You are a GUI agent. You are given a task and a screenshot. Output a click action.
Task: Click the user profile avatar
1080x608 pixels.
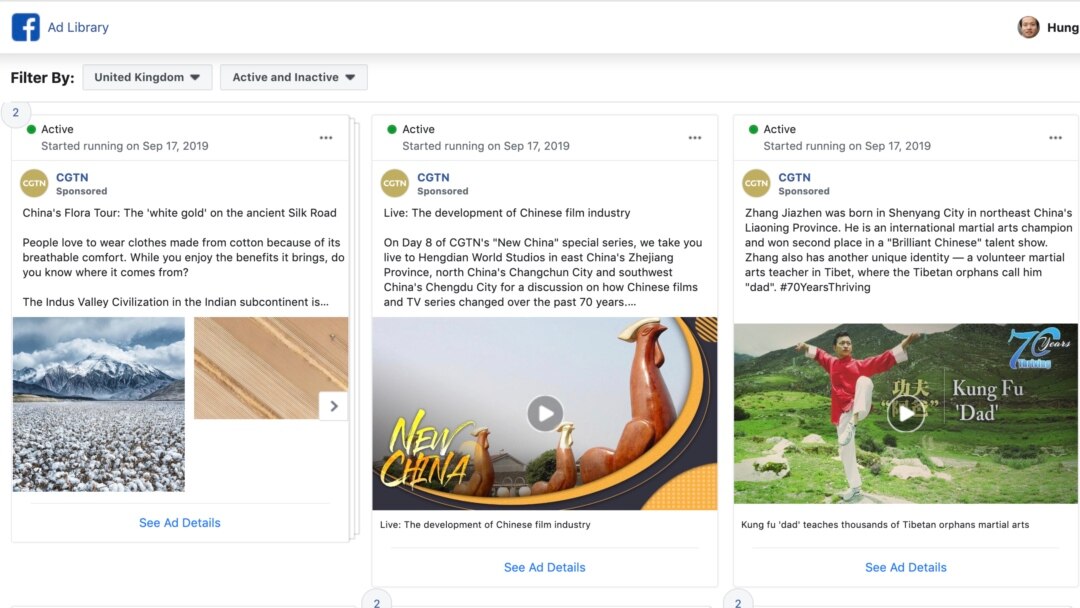pyautogui.click(x=1028, y=28)
